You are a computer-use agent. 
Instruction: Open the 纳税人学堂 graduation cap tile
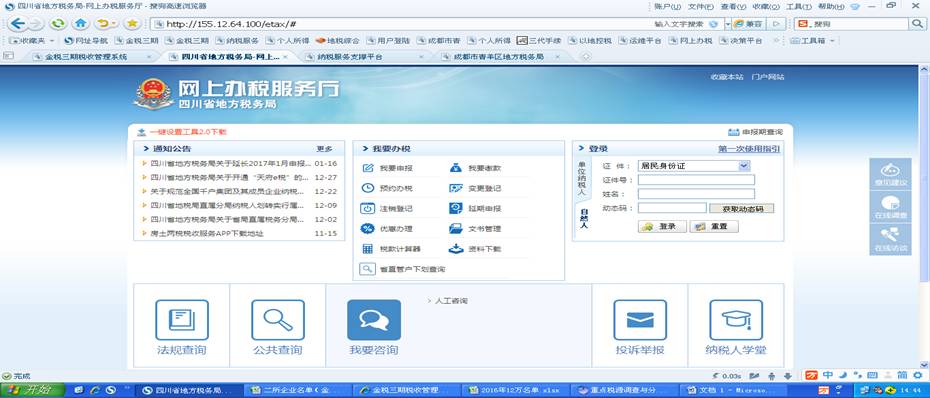pos(736,326)
